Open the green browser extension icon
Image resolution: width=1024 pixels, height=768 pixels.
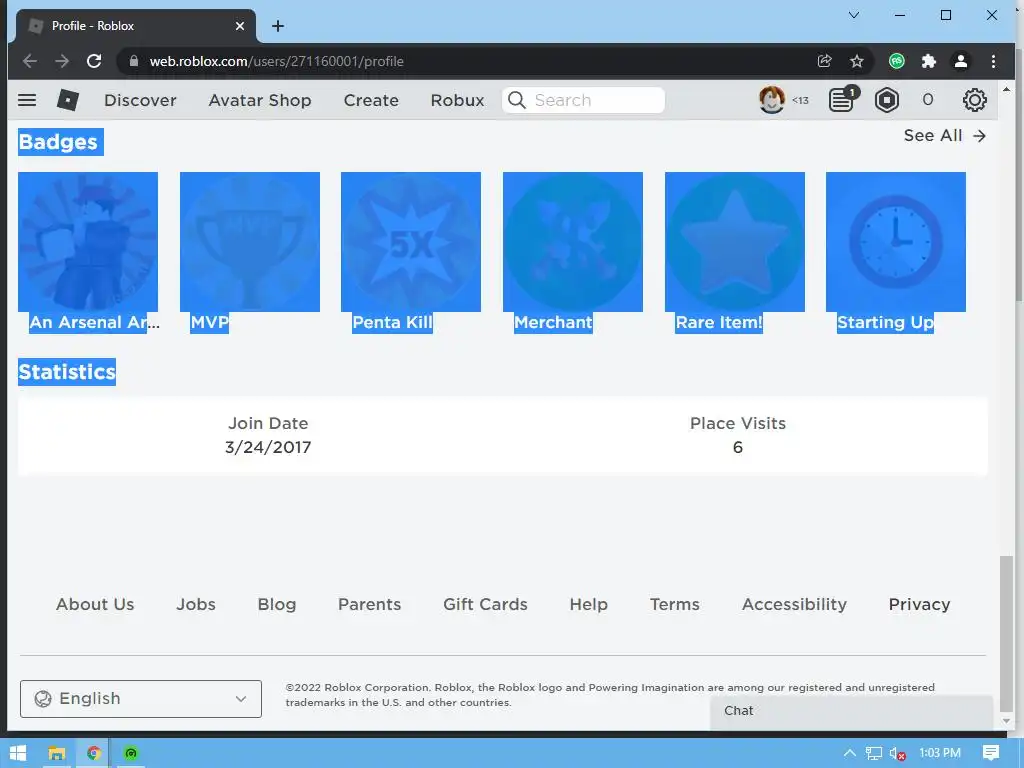pos(897,61)
